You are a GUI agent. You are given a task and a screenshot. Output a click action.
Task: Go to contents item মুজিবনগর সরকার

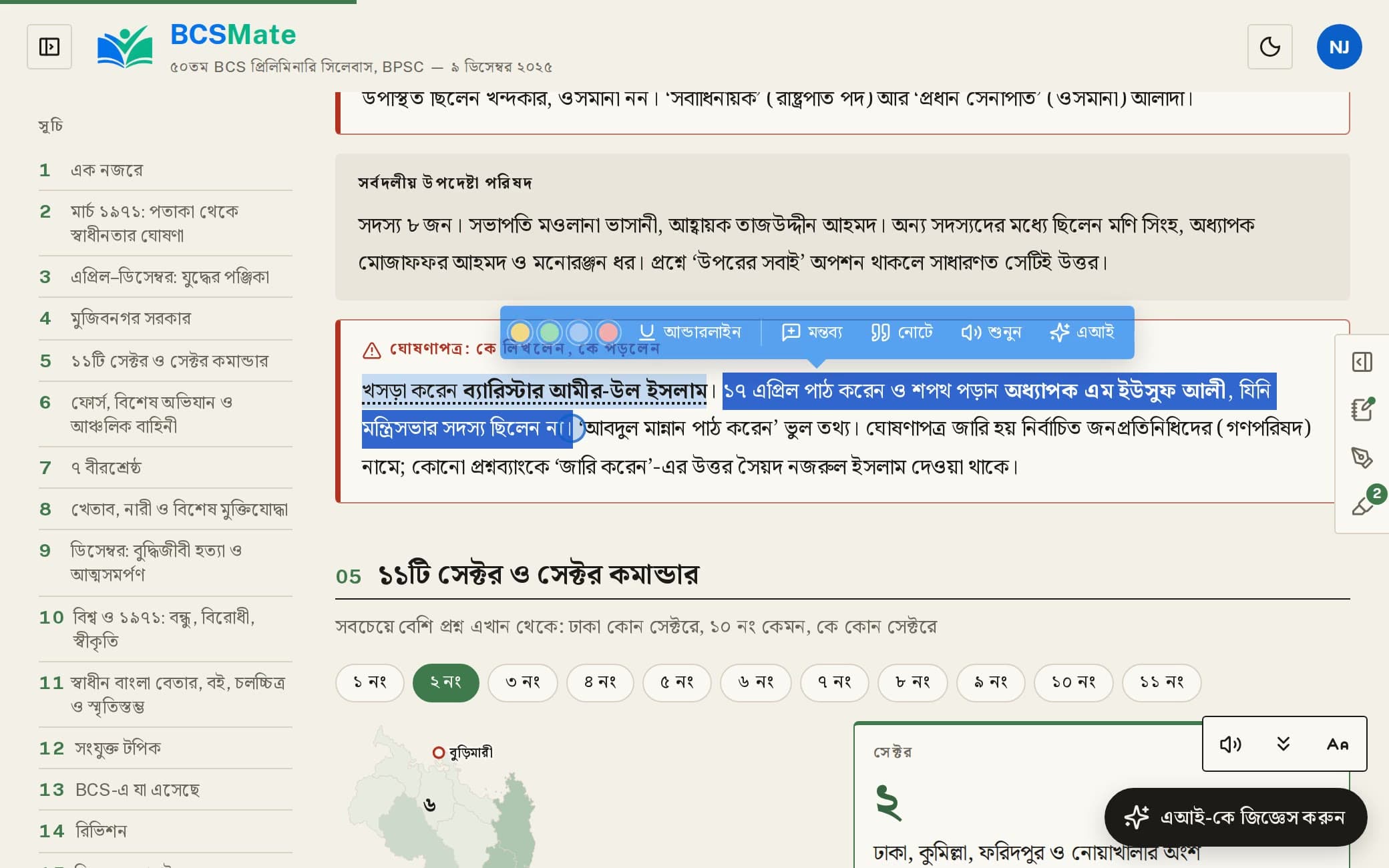pos(166,318)
